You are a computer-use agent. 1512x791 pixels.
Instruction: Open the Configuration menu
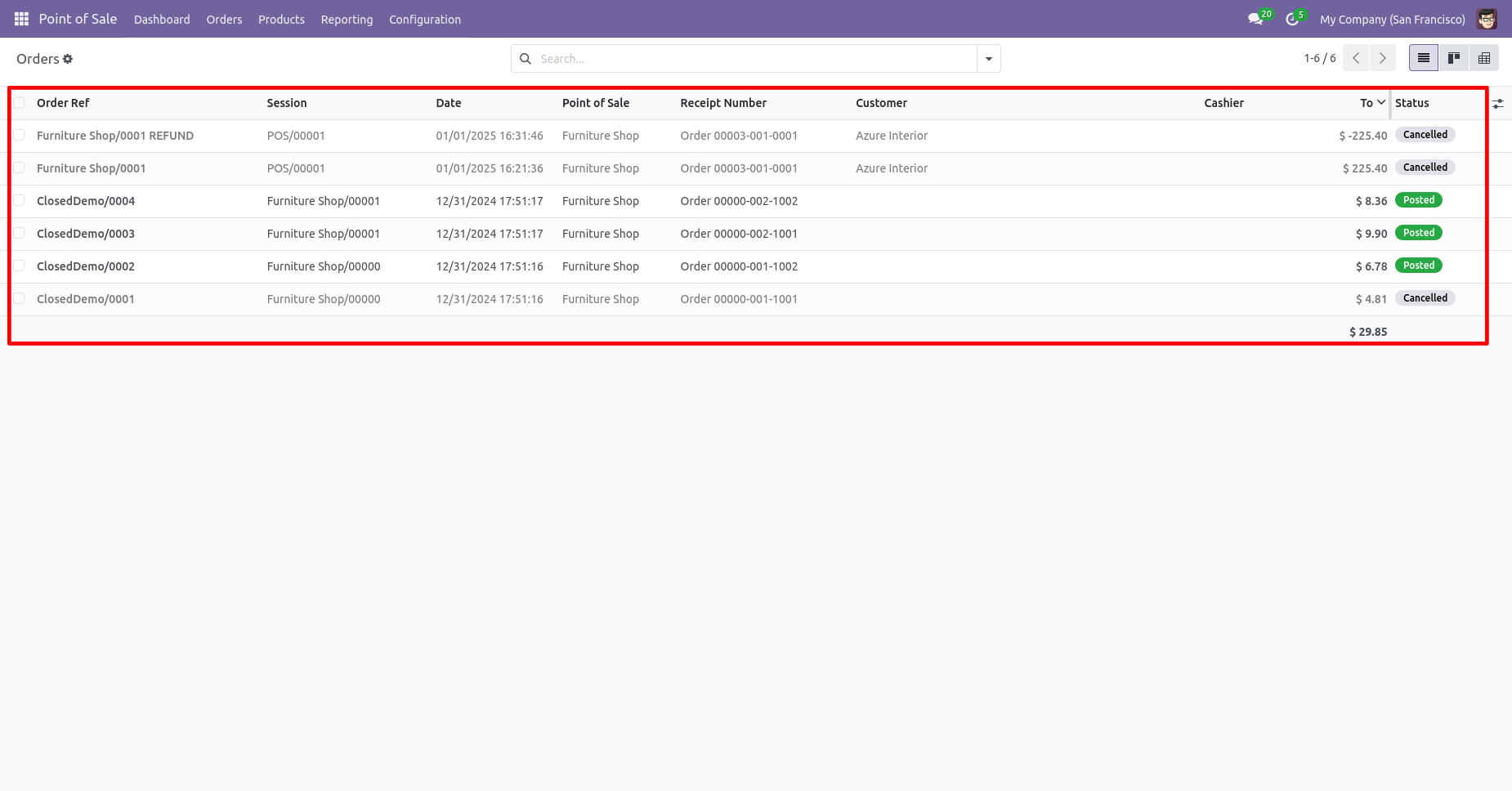pyautogui.click(x=425, y=19)
